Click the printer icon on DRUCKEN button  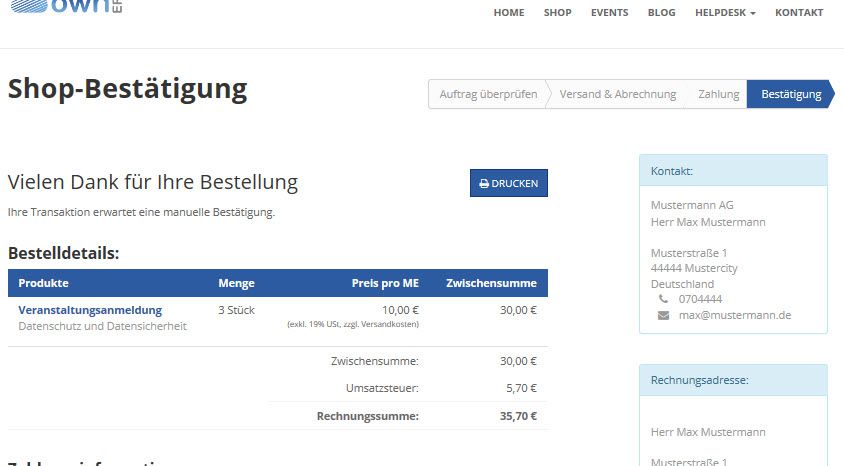point(484,184)
